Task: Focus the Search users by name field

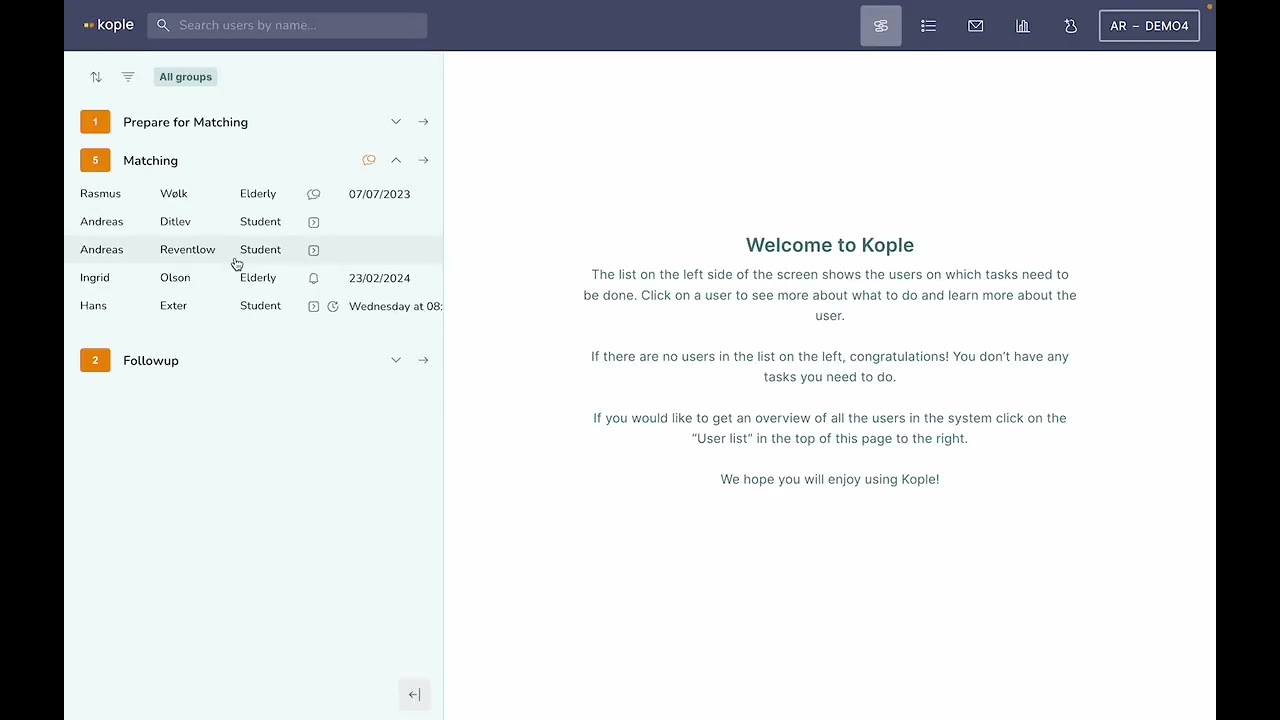Action: tap(287, 25)
